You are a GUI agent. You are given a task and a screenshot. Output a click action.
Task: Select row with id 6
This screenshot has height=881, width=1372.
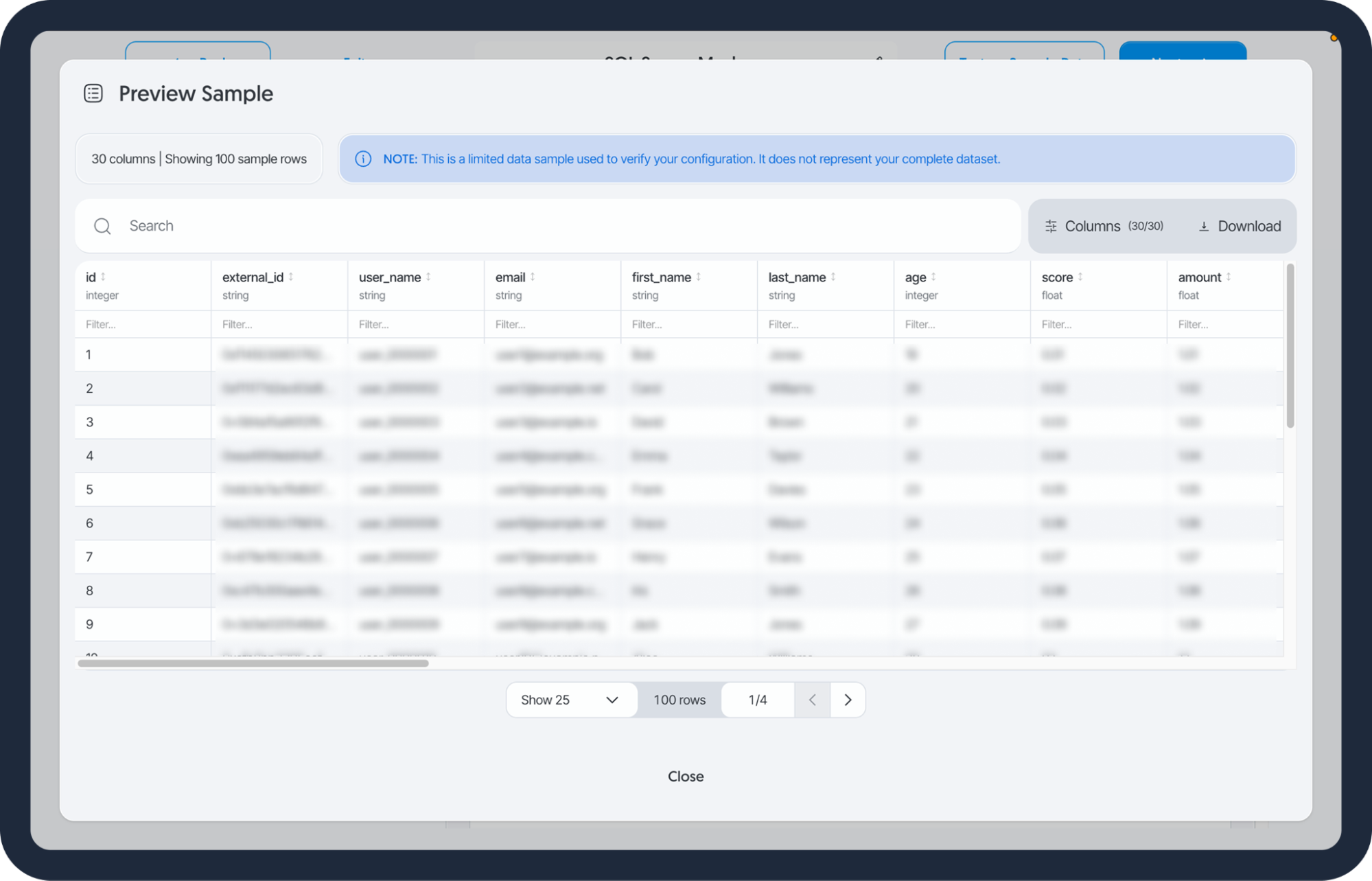pos(679,523)
